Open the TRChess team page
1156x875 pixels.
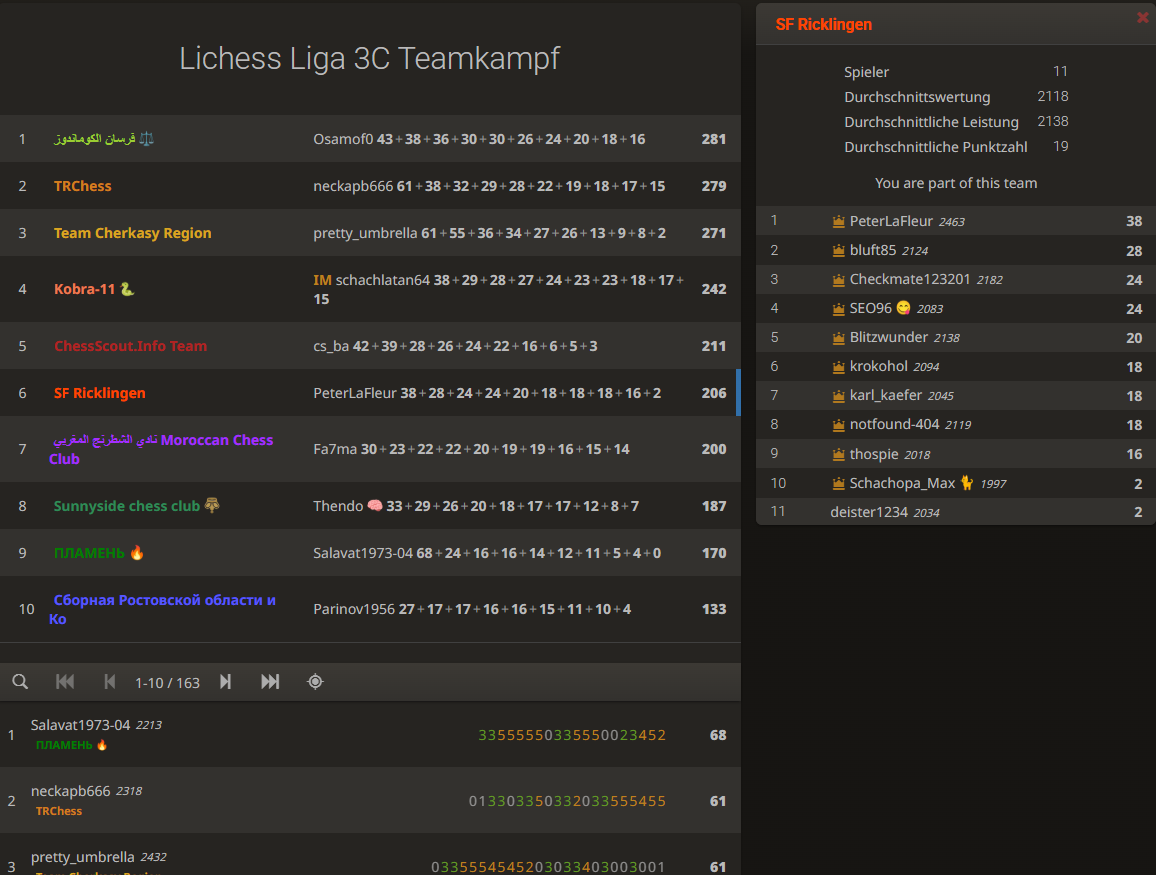pos(82,185)
